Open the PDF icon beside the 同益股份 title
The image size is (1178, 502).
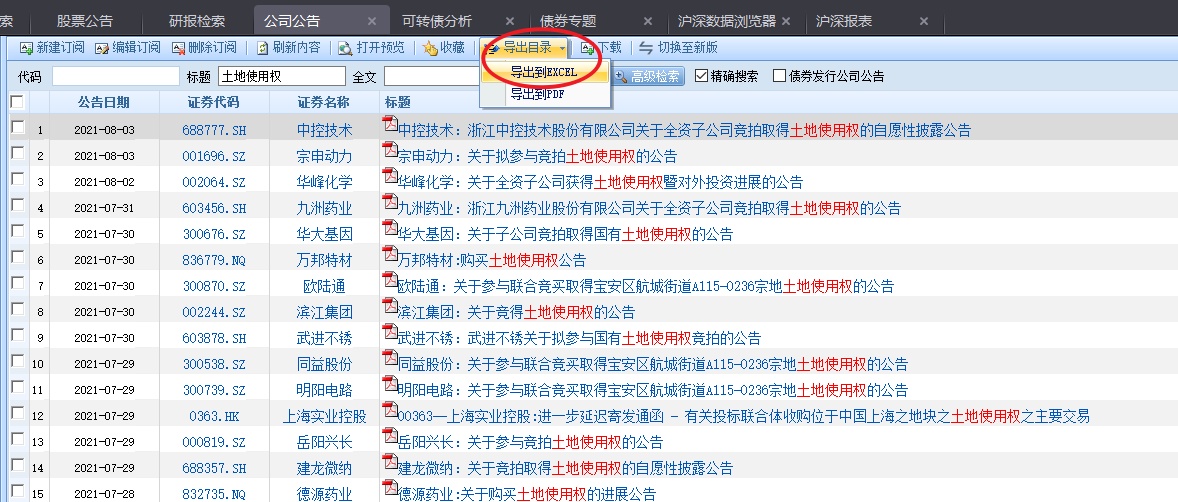pos(390,359)
